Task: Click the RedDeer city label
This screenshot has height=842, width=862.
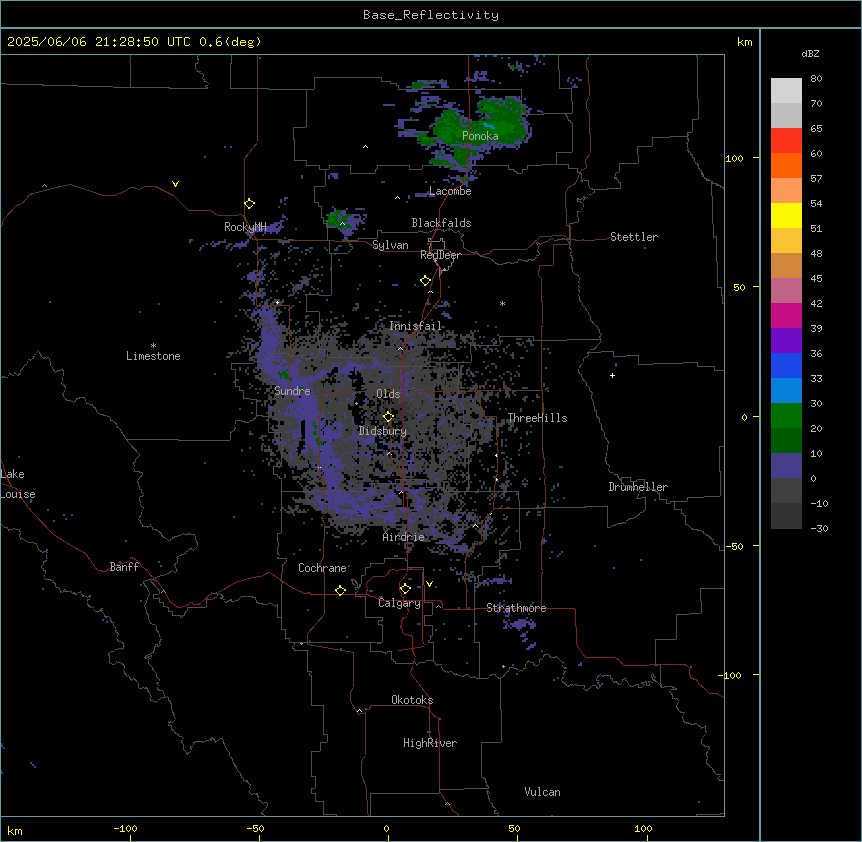Action: 440,255
